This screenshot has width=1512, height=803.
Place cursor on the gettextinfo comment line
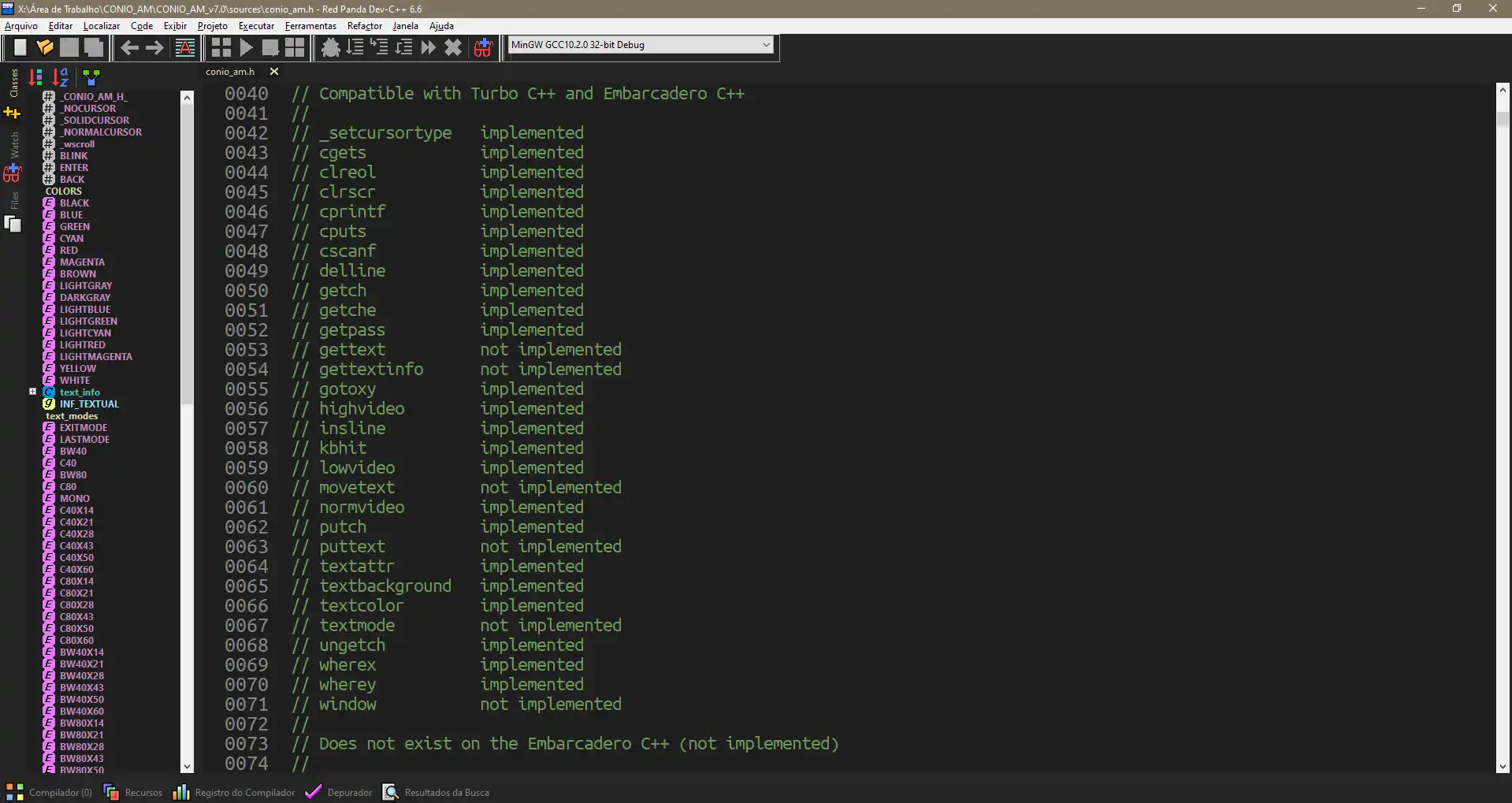pyautogui.click(x=456, y=370)
